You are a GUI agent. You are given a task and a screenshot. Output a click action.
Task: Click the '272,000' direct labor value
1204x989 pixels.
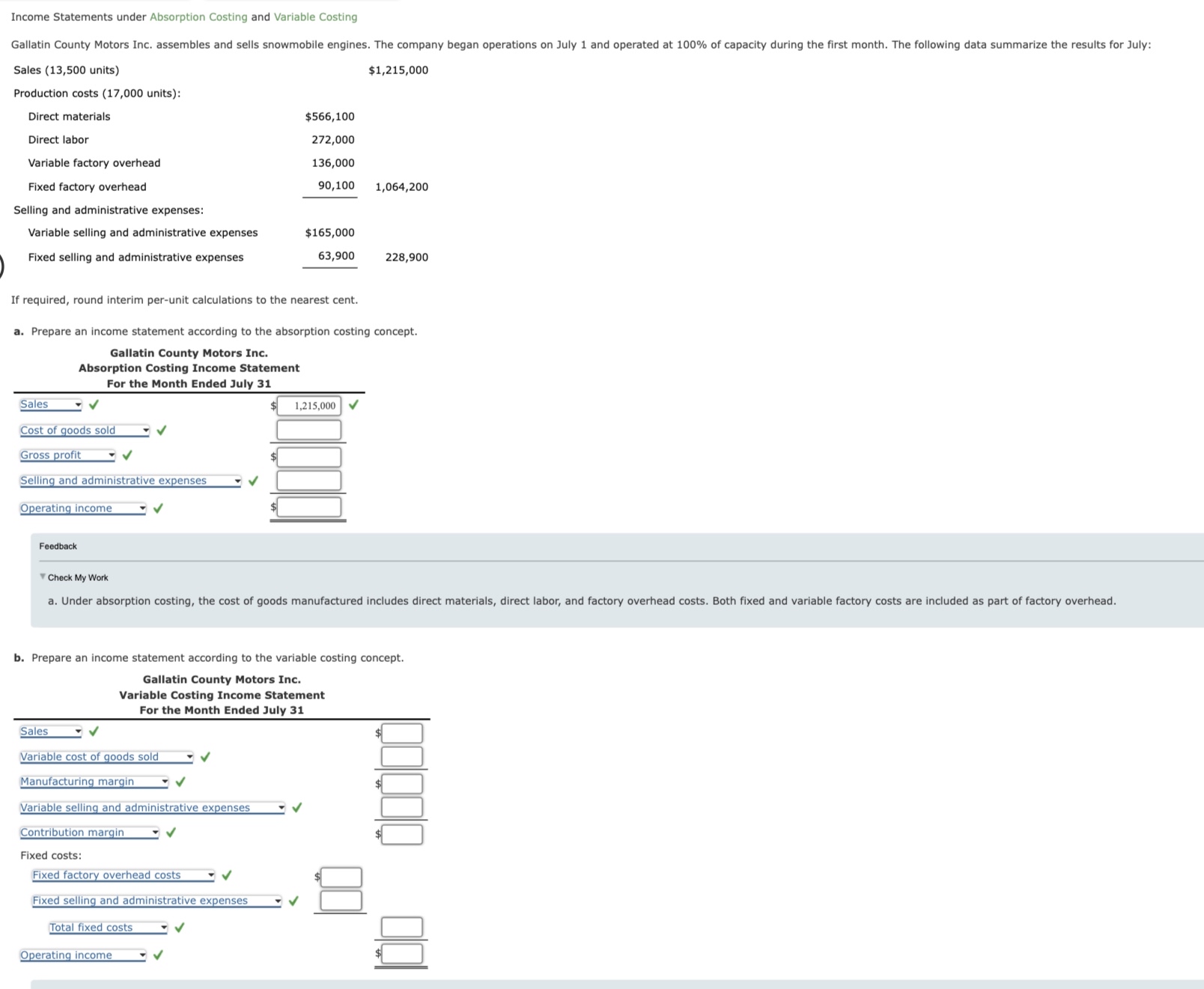333,140
